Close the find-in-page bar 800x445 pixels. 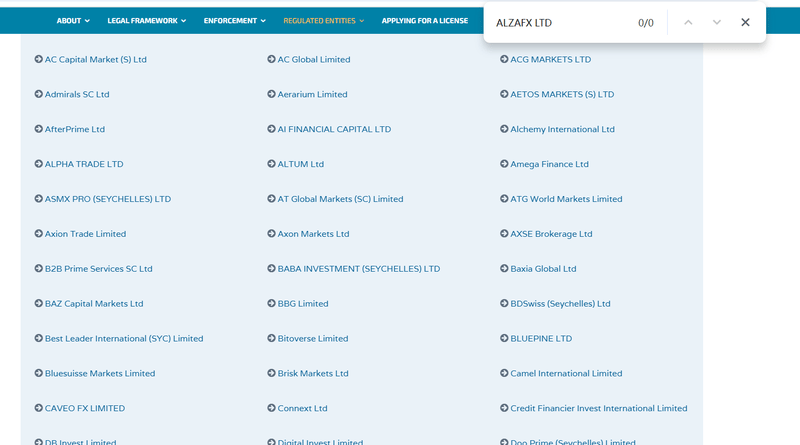coord(745,22)
